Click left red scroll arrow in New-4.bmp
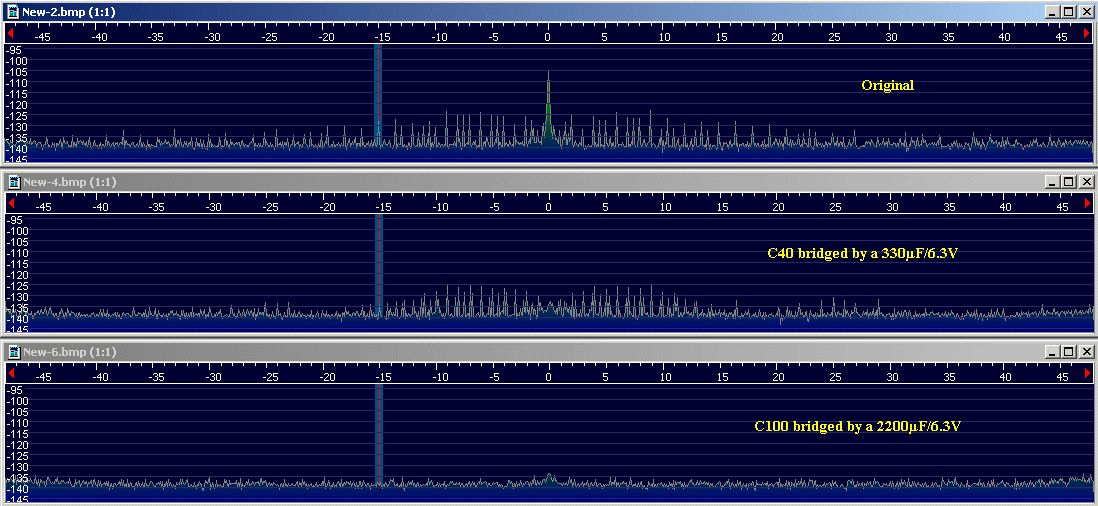This screenshot has height=506, width=1098. tap(11, 203)
